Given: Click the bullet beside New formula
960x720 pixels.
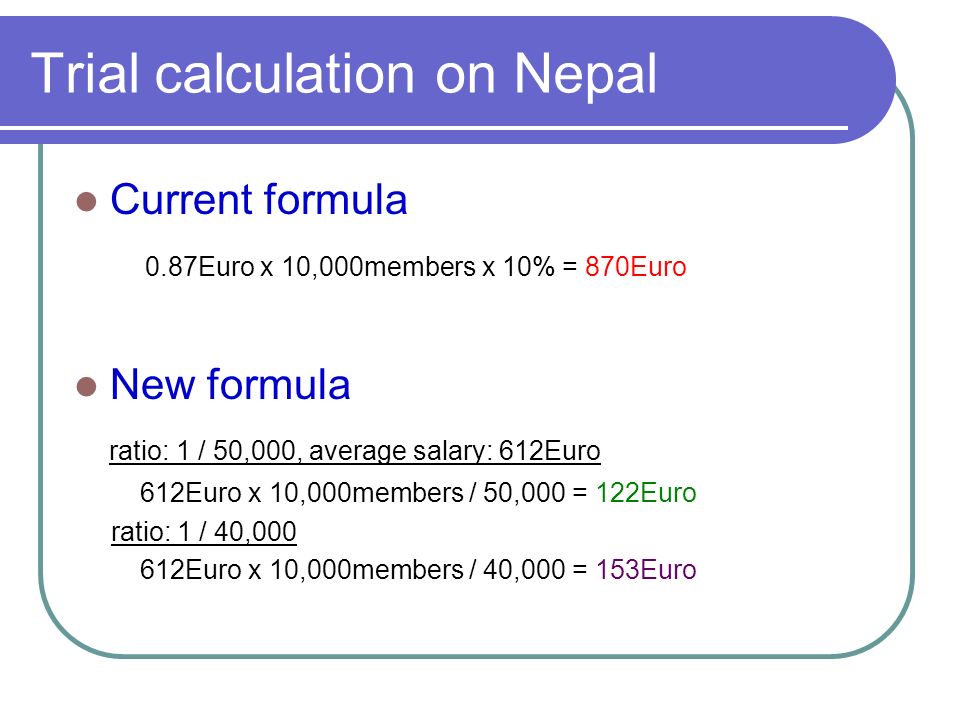Looking at the screenshot, I should tap(86, 387).
